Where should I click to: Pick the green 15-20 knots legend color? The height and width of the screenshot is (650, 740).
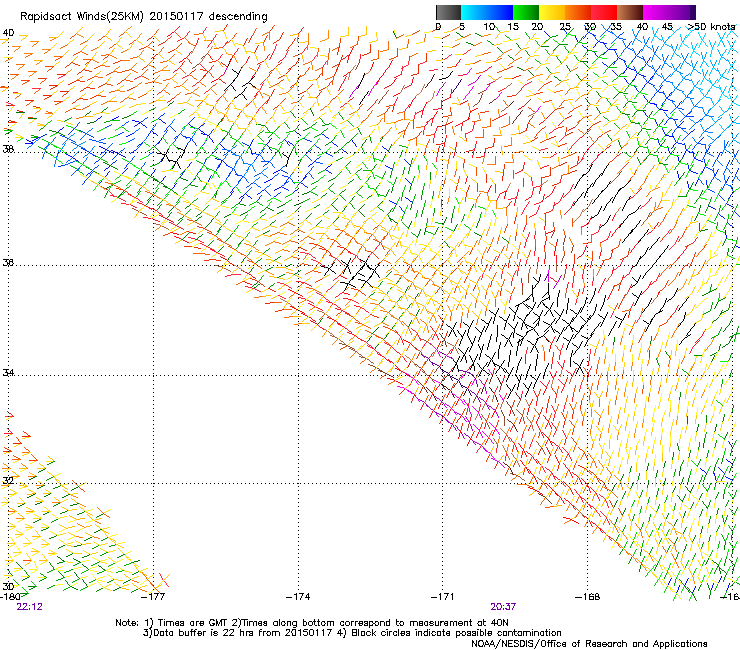[526, 12]
